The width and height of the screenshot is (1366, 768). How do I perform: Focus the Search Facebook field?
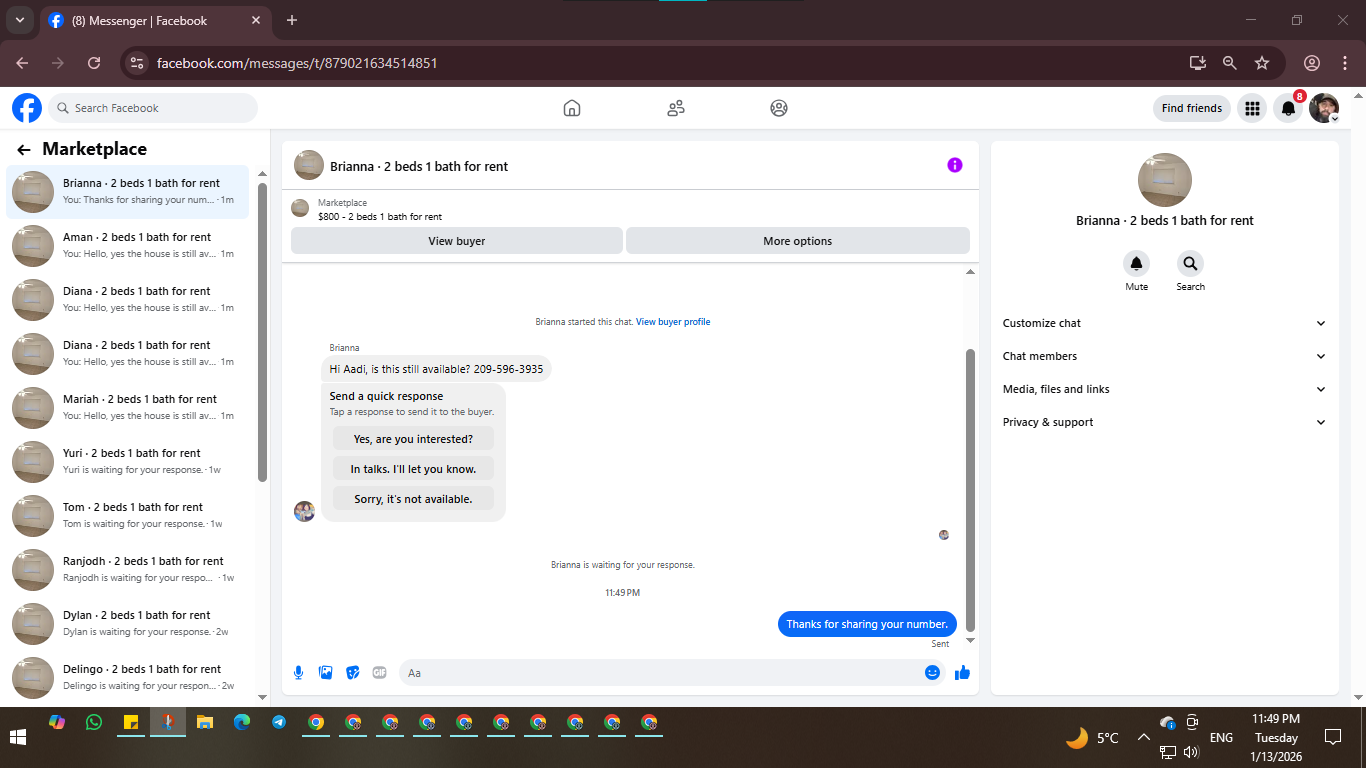[x=153, y=108]
